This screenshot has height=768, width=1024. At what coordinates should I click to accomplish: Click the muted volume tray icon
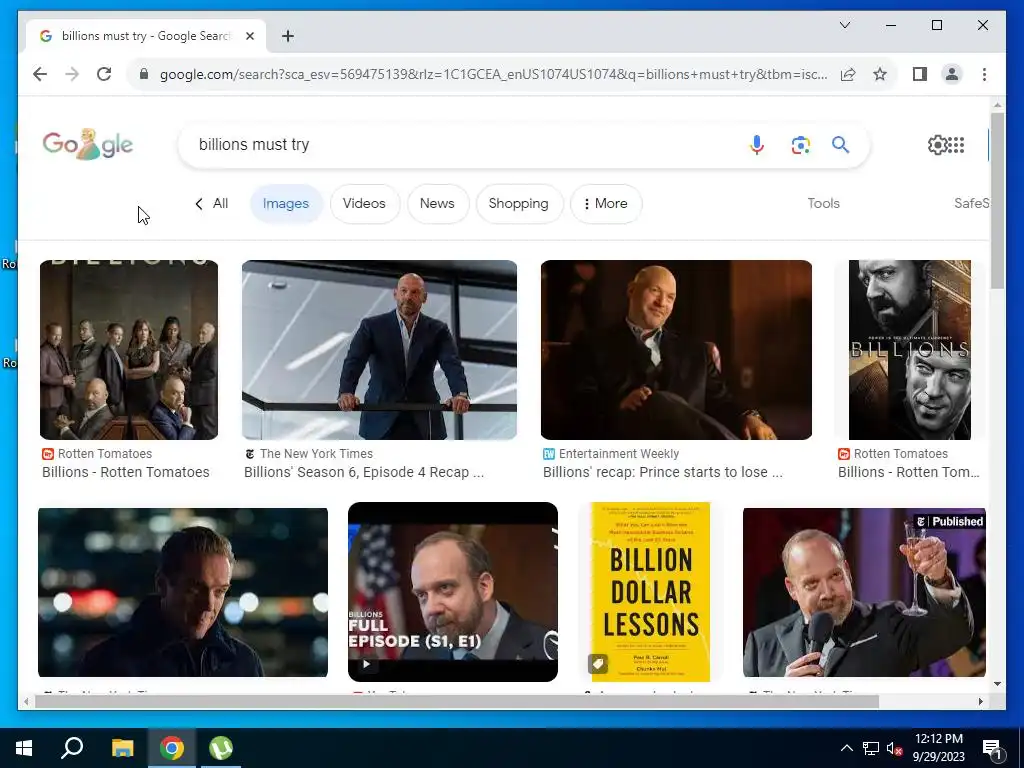pyautogui.click(x=894, y=748)
